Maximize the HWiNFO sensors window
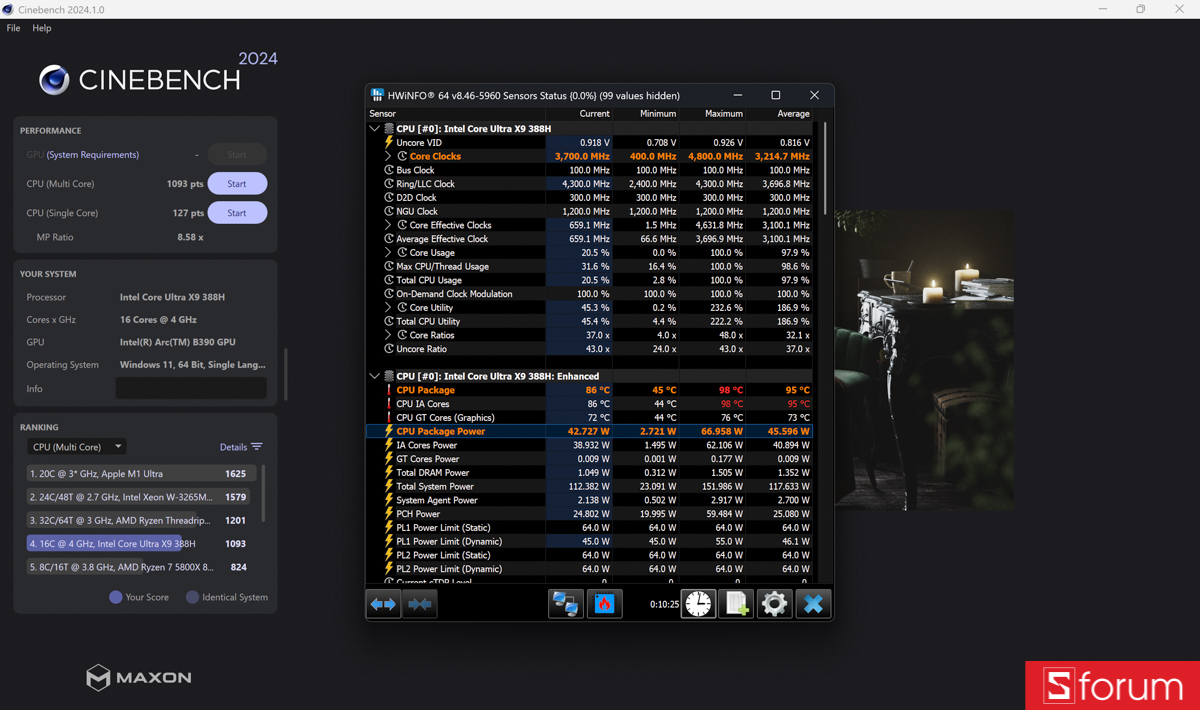 click(775, 95)
